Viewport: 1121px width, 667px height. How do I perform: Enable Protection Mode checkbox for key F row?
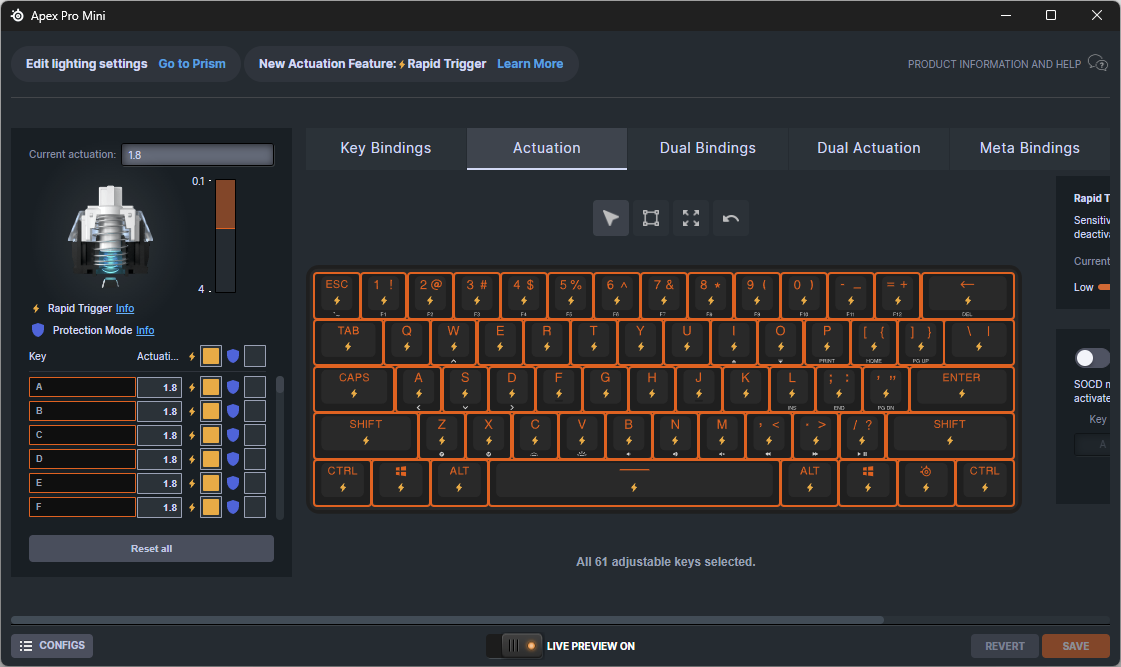point(255,507)
